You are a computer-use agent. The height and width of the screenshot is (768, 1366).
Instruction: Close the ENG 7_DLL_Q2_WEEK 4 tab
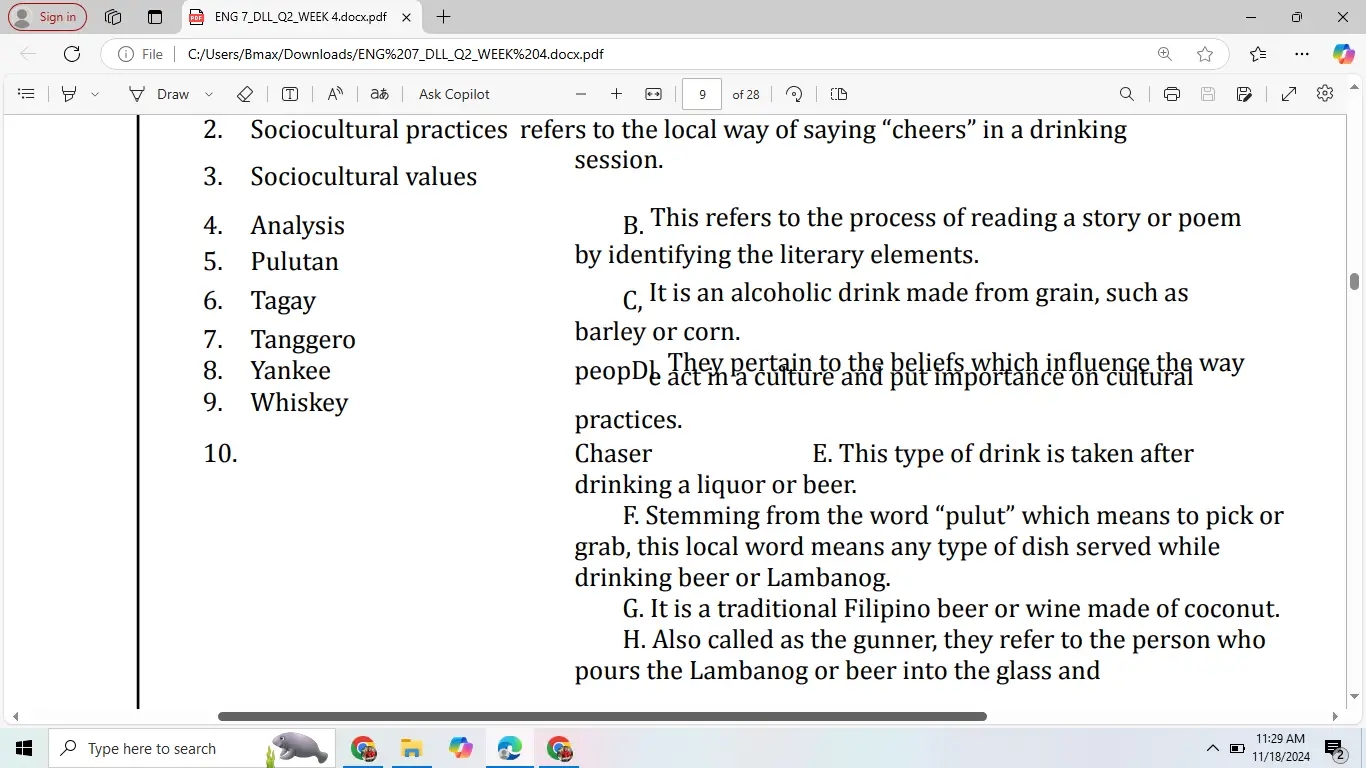[406, 17]
